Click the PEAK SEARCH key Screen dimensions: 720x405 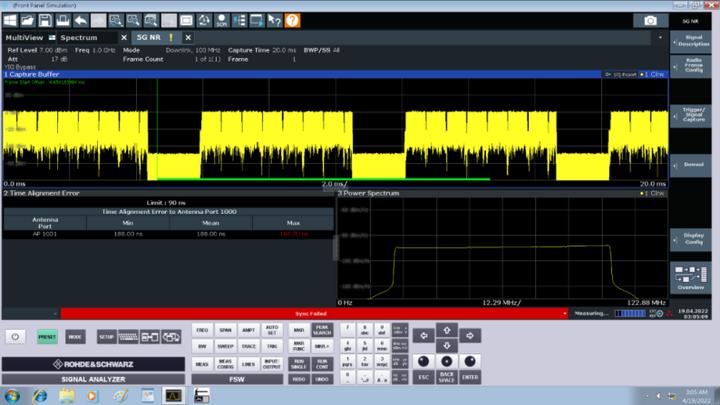pyautogui.click(x=323, y=329)
